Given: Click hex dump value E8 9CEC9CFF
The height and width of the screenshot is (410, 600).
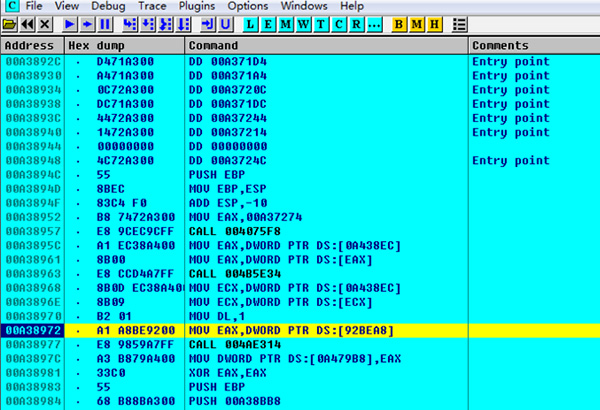Looking at the screenshot, I should [135, 232].
